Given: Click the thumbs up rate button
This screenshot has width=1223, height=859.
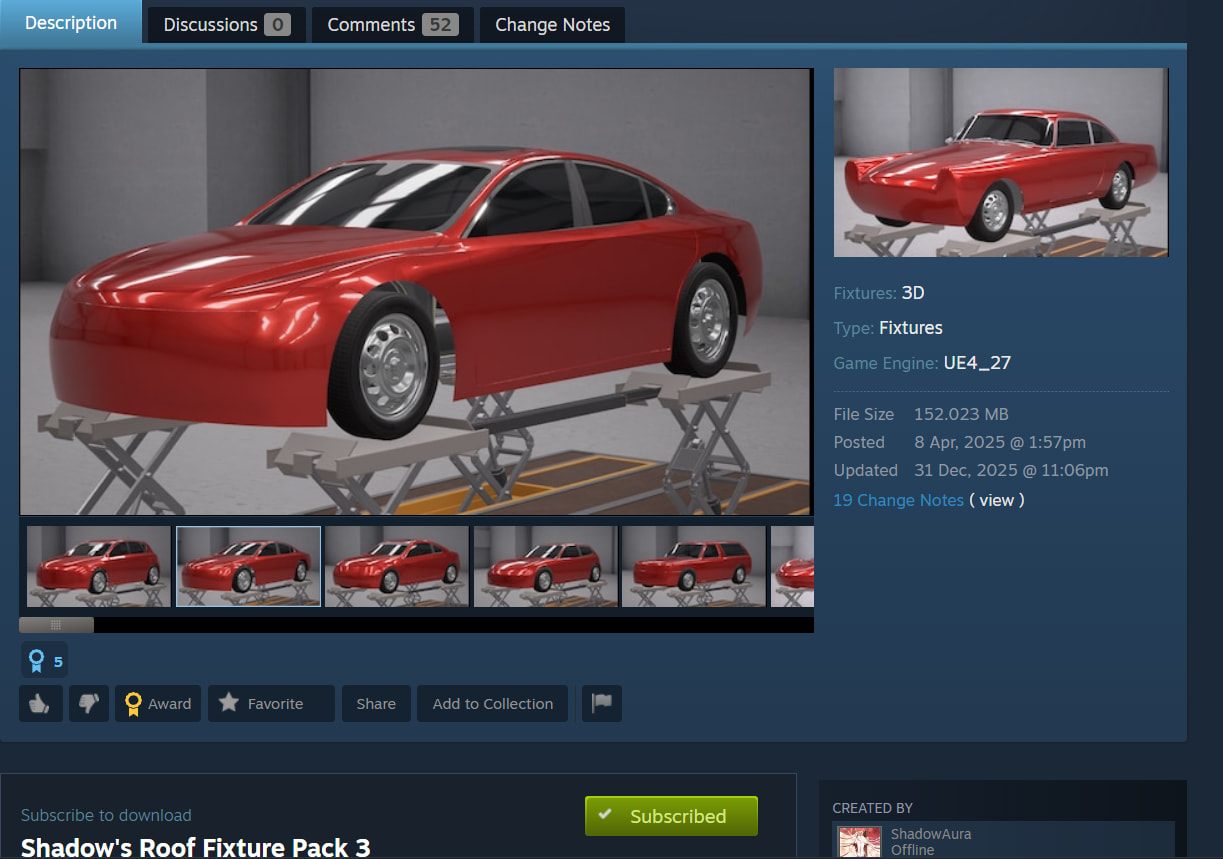Looking at the screenshot, I should [x=41, y=704].
